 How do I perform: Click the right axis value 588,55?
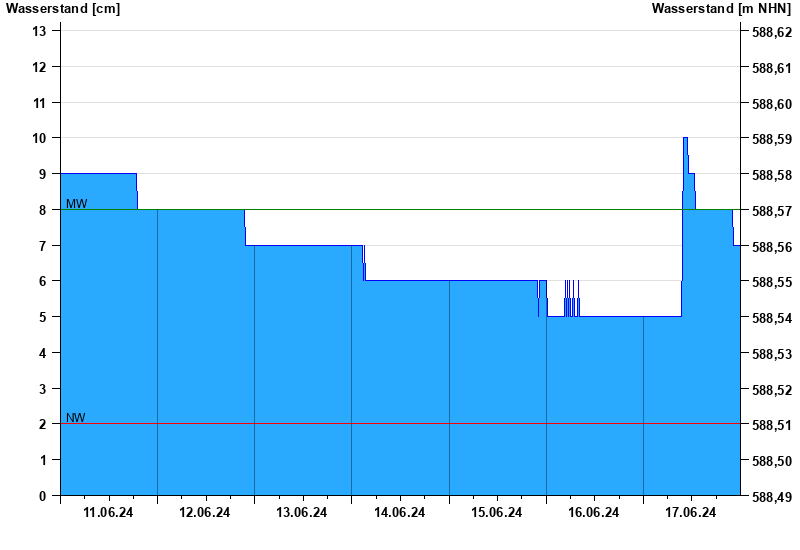point(772,282)
